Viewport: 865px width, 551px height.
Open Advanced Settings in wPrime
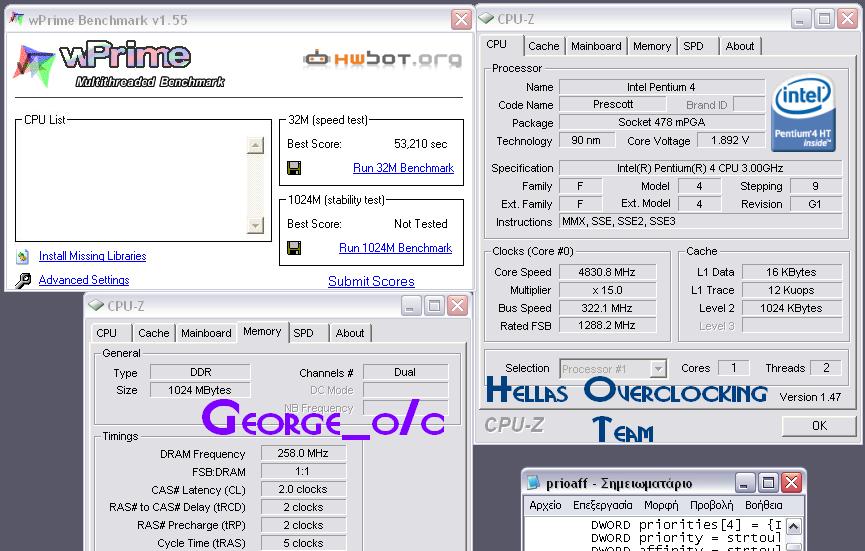tap(84, 280)
